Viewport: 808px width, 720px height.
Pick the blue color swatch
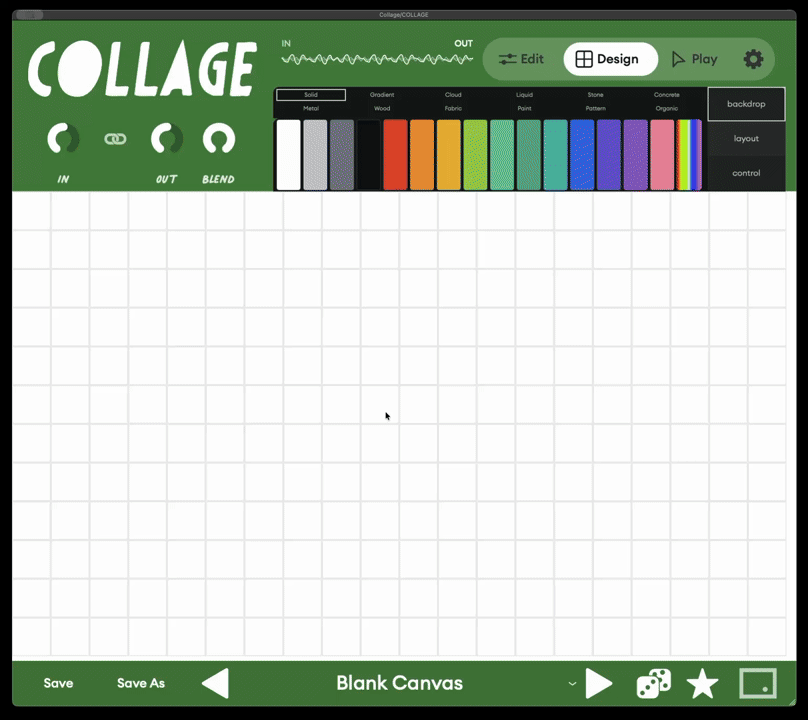[582, 155]
